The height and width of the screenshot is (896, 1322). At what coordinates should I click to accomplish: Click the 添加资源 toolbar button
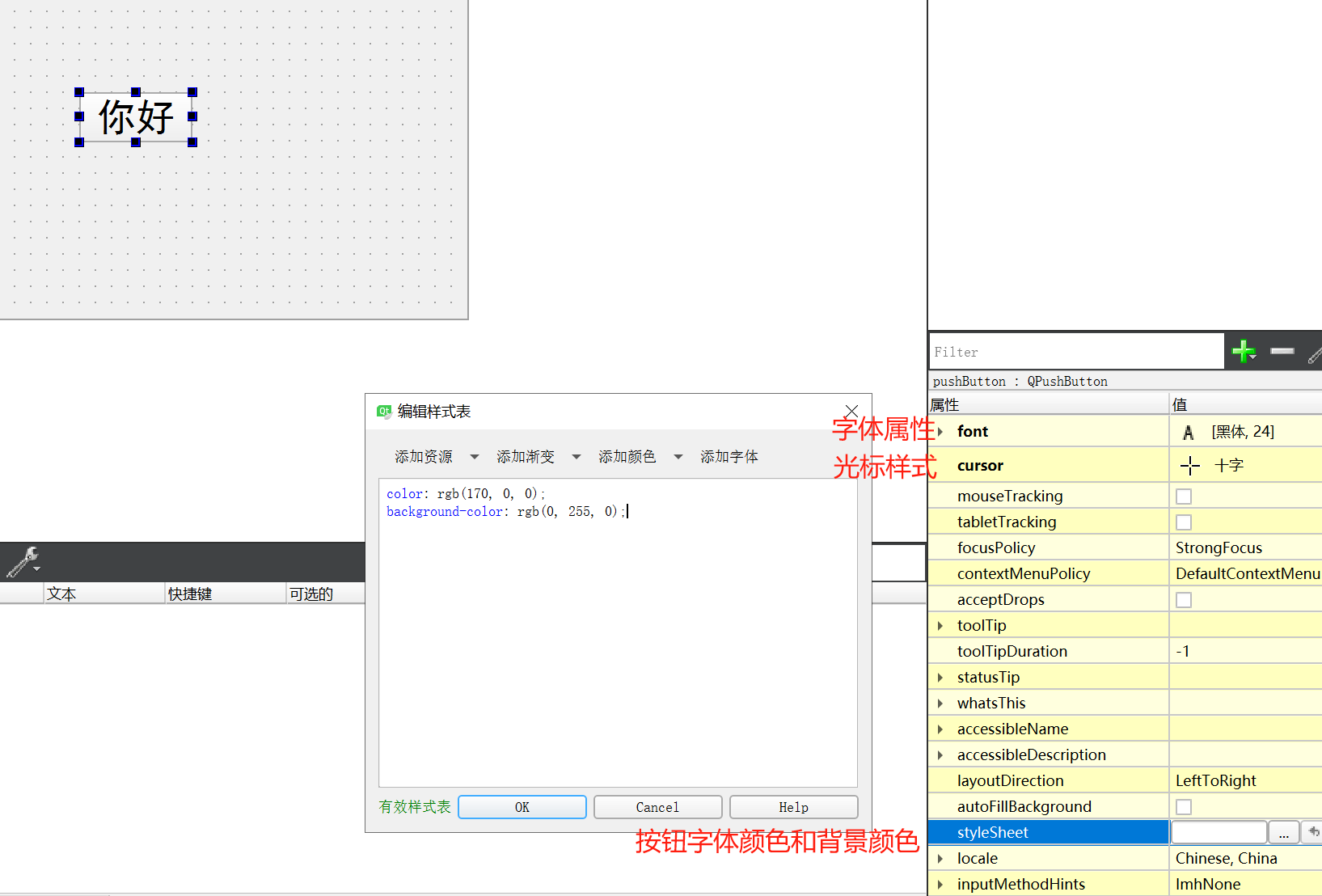point(424,457)
